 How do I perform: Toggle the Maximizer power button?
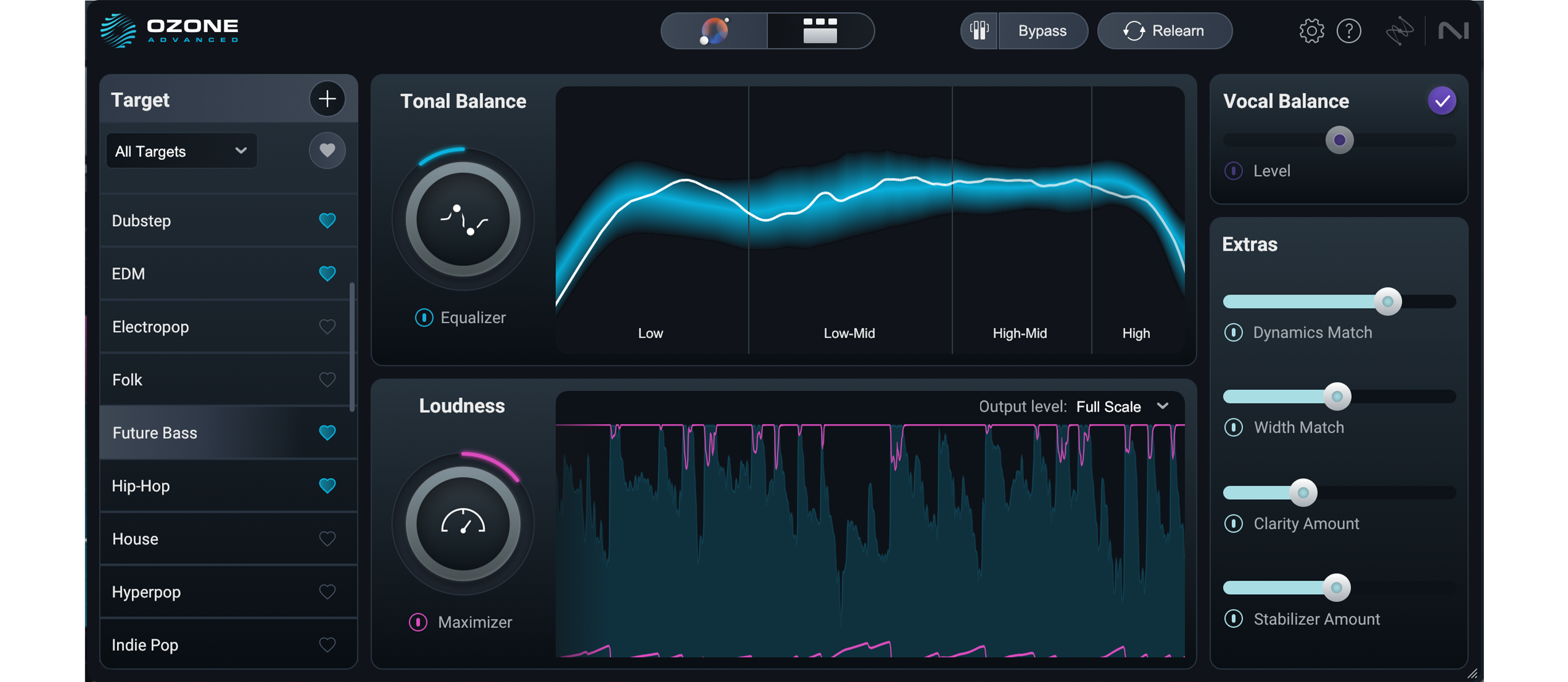(x=418, y=622)
